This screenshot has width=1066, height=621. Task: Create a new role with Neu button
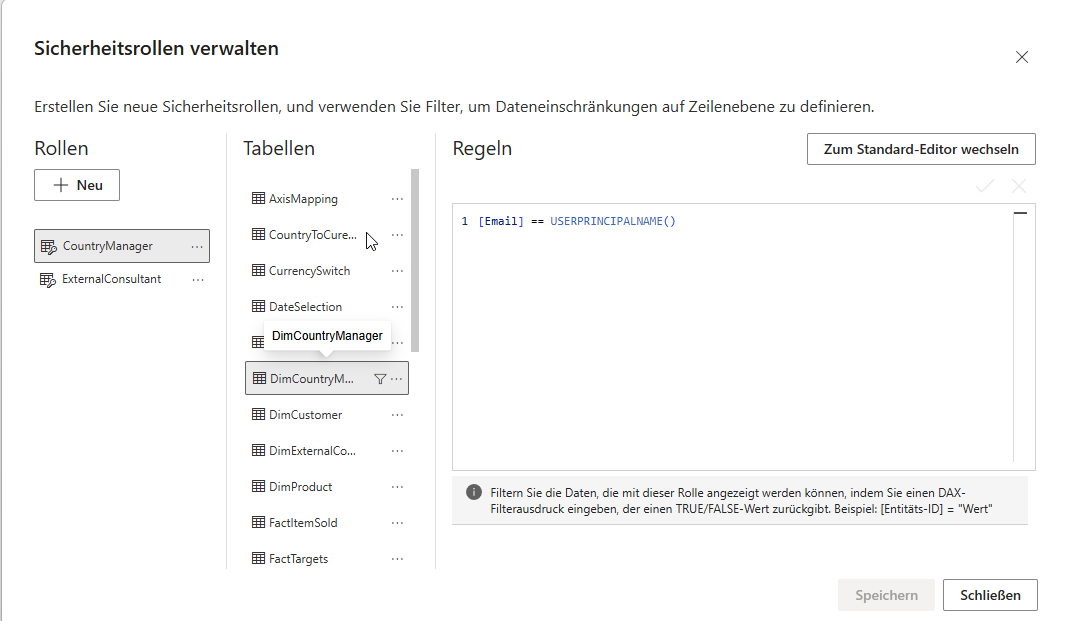coord(77,185)
